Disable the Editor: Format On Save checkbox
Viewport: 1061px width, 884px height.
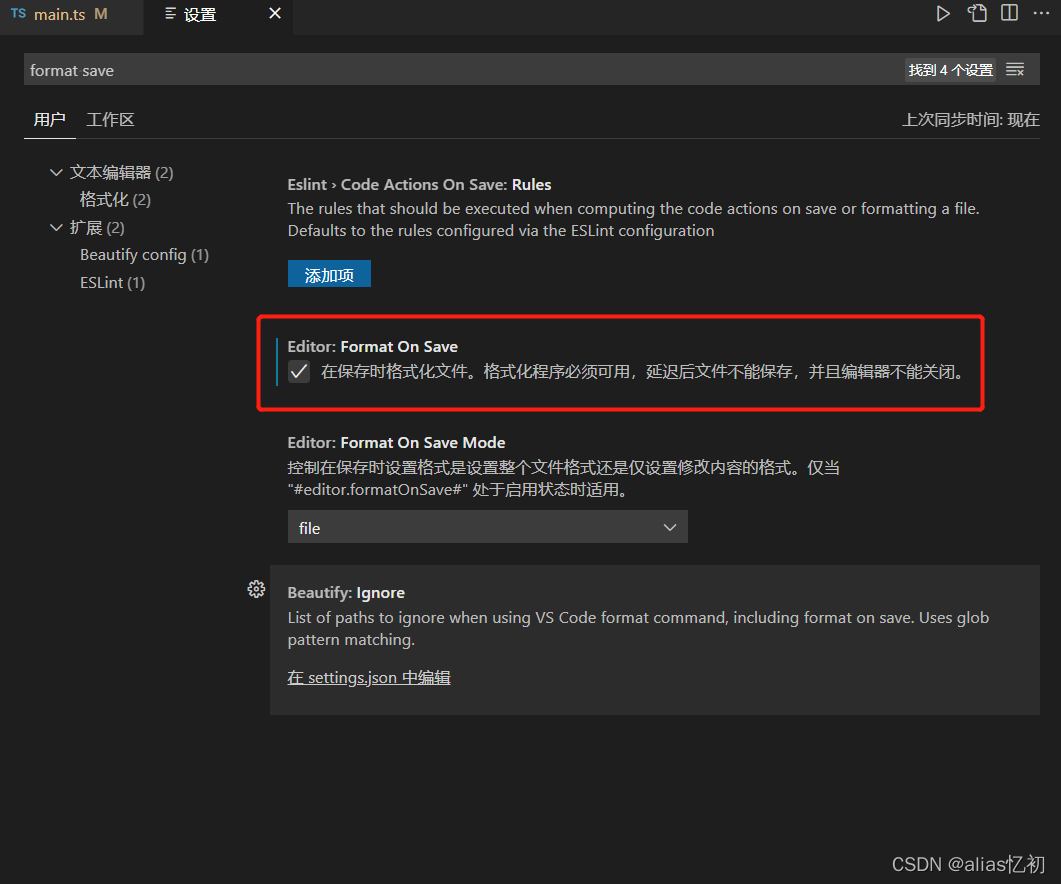pos(298,371)
